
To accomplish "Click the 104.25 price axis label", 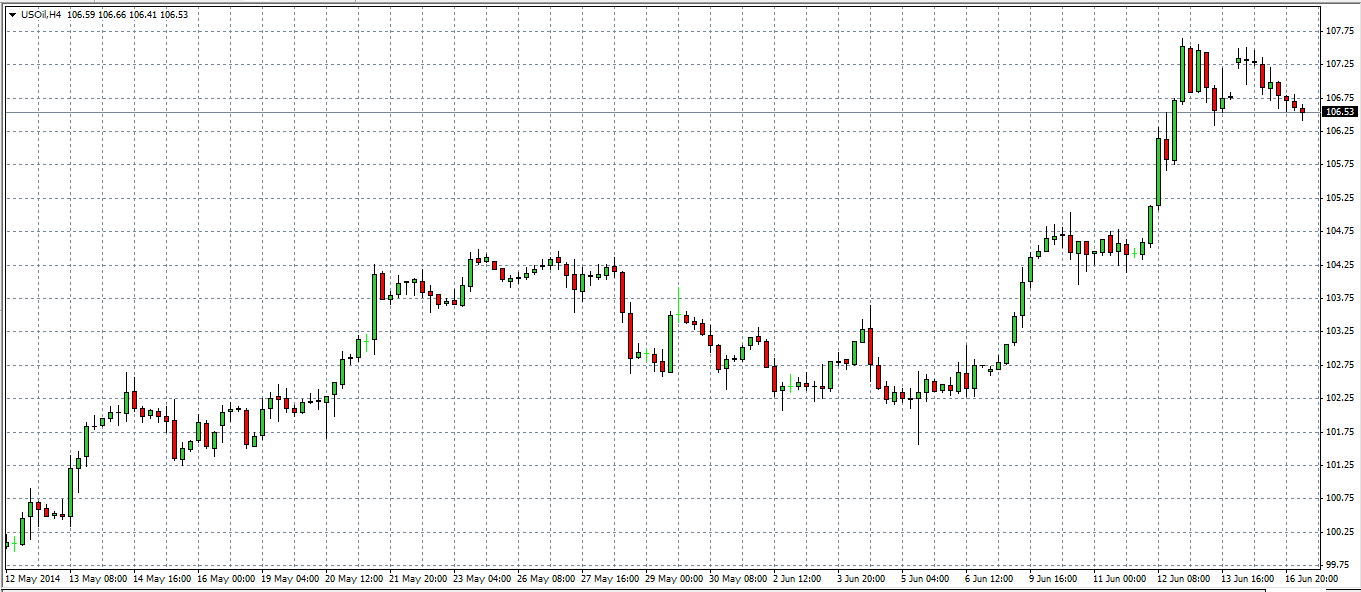I will (x=1340, y=265).
